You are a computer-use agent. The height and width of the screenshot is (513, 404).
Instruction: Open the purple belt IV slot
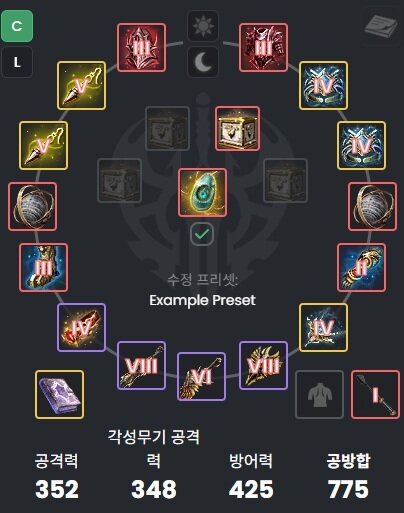click(82, 327)
